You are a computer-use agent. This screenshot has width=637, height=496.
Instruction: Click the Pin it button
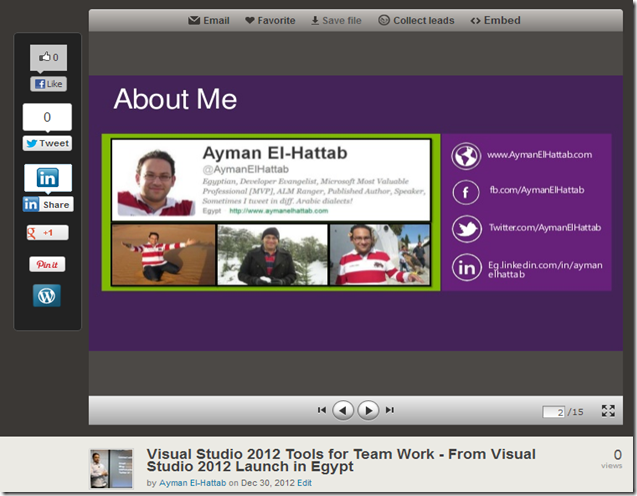click(47, 265)
